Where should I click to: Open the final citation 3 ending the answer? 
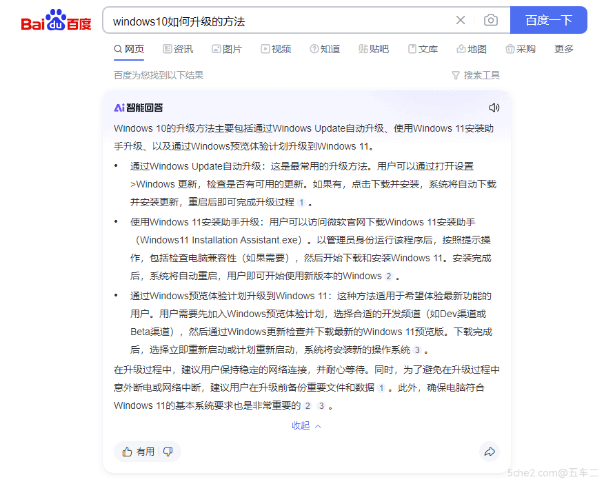click(321, 406)
